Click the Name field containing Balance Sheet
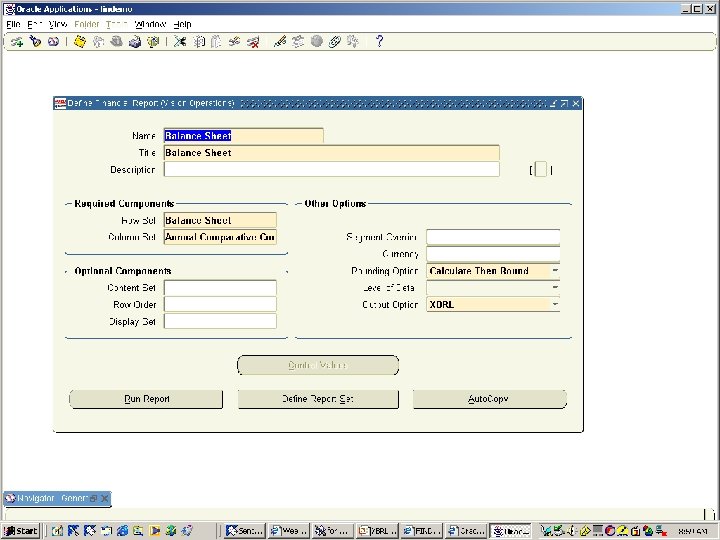This screenshot has width=720, height=540. point(243,136)
